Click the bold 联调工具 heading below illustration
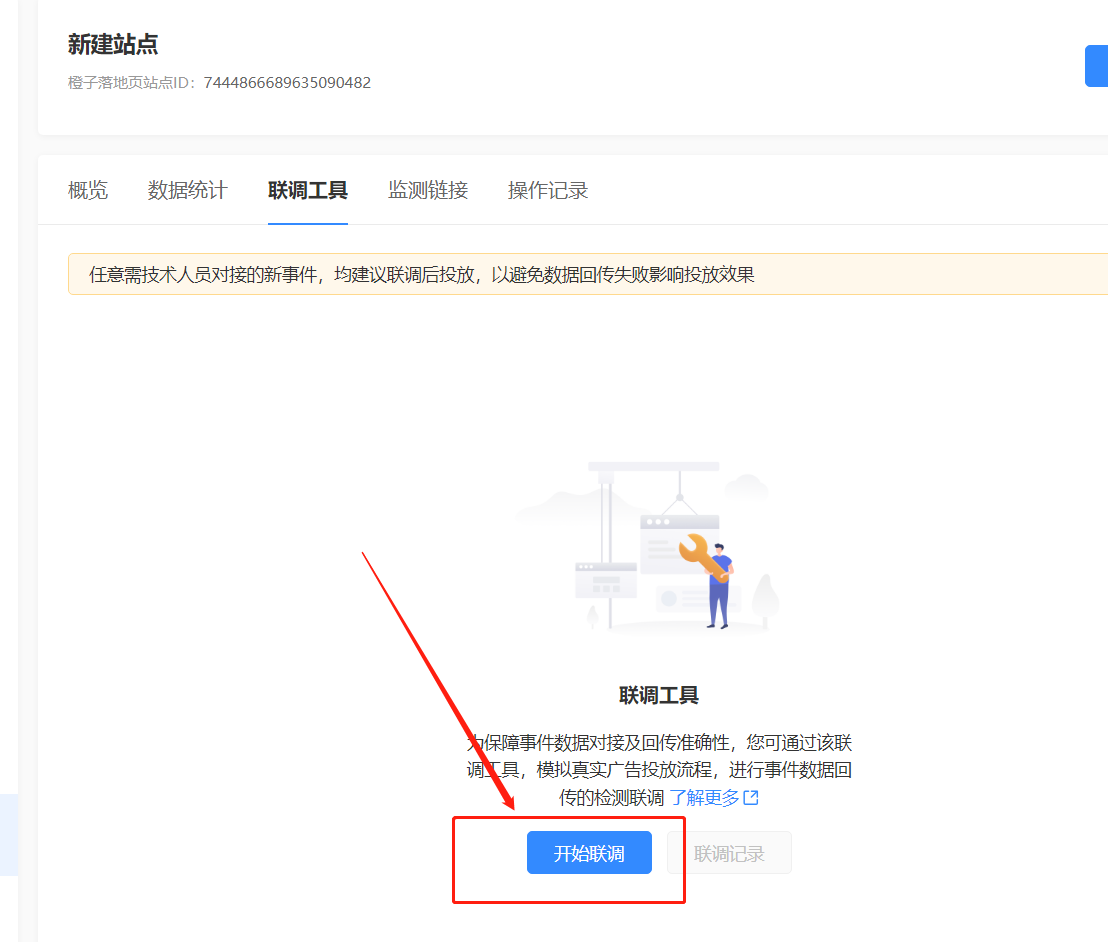The image size is (1108, 942). tap(659, 695)
